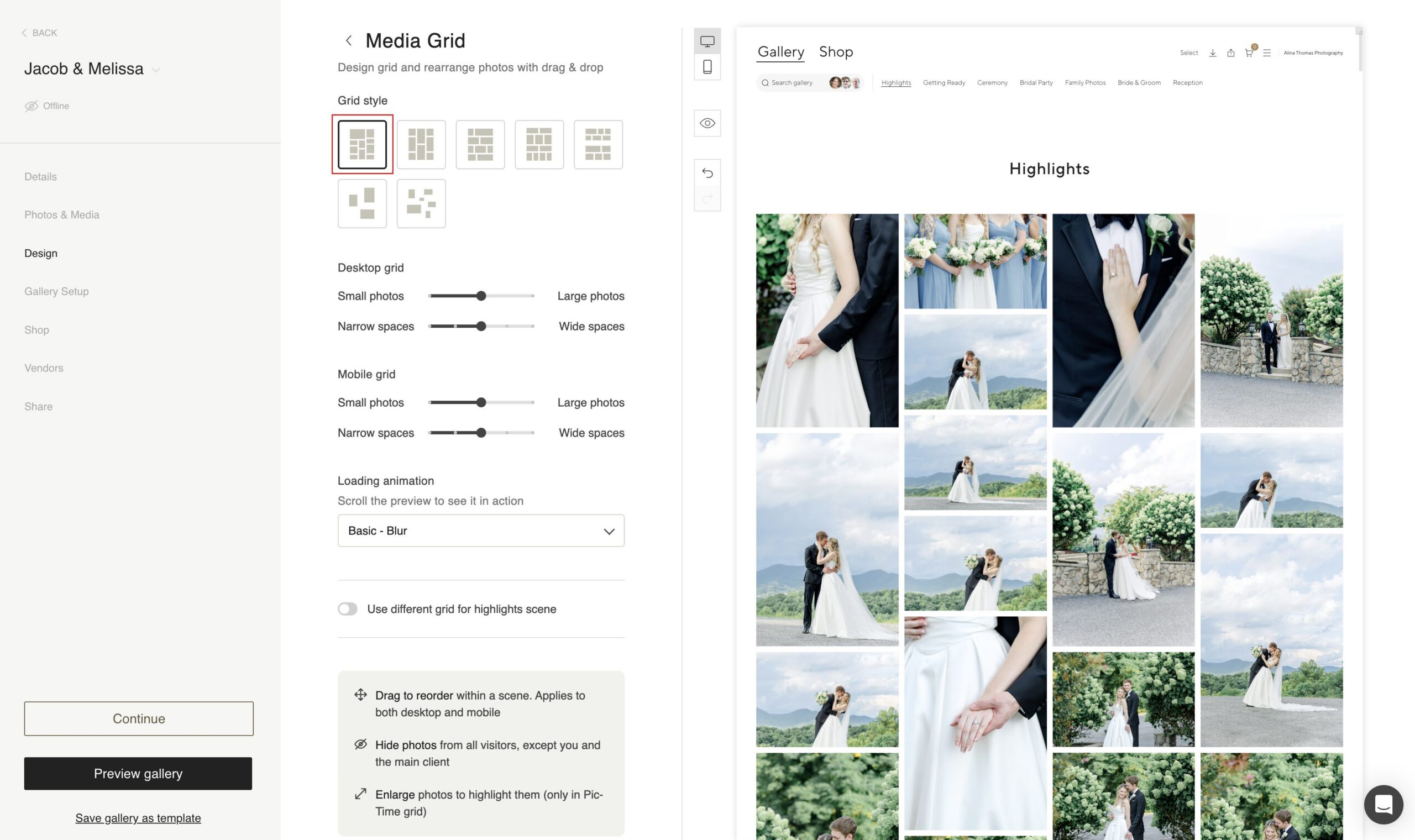Click the redo arrow icon
The height and width of the screenshot is (840, 1415).
[x=707, y=199]
